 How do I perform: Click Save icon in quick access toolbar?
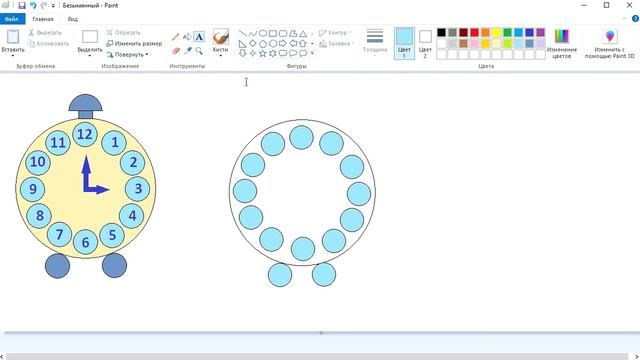(x=22, y=6)
